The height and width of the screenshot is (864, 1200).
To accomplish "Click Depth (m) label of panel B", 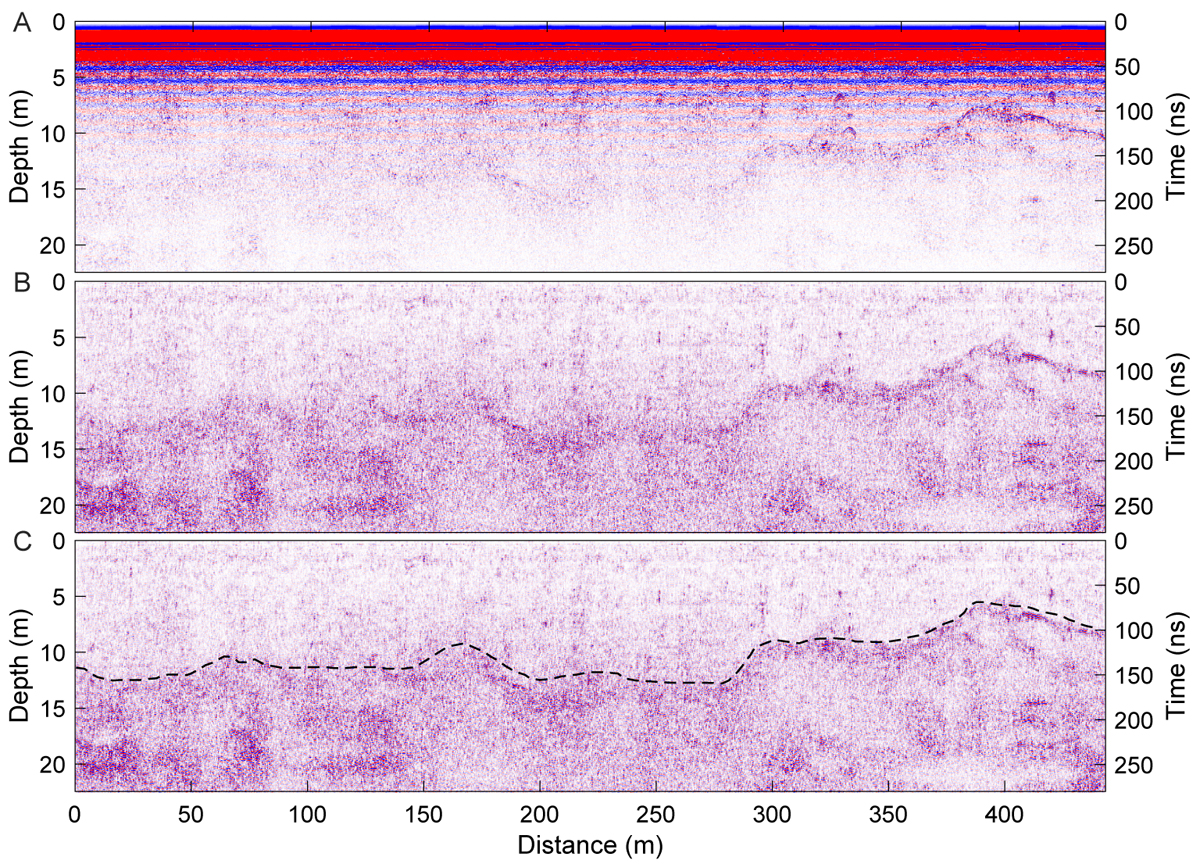I will [x=19, y=406].
